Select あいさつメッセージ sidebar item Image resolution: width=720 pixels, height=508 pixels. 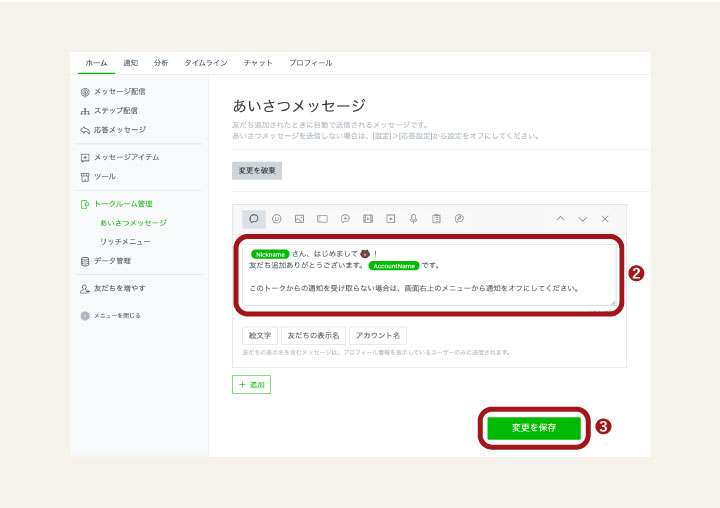pos(133,223)
